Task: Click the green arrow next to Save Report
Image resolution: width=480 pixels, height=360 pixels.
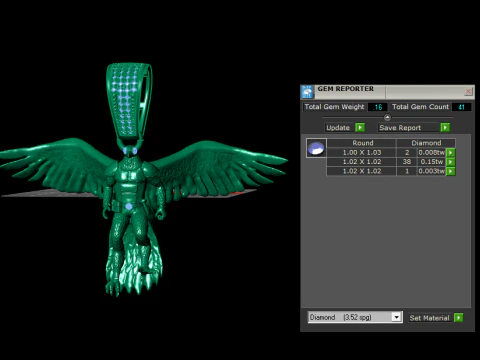Action: point(445,128)
